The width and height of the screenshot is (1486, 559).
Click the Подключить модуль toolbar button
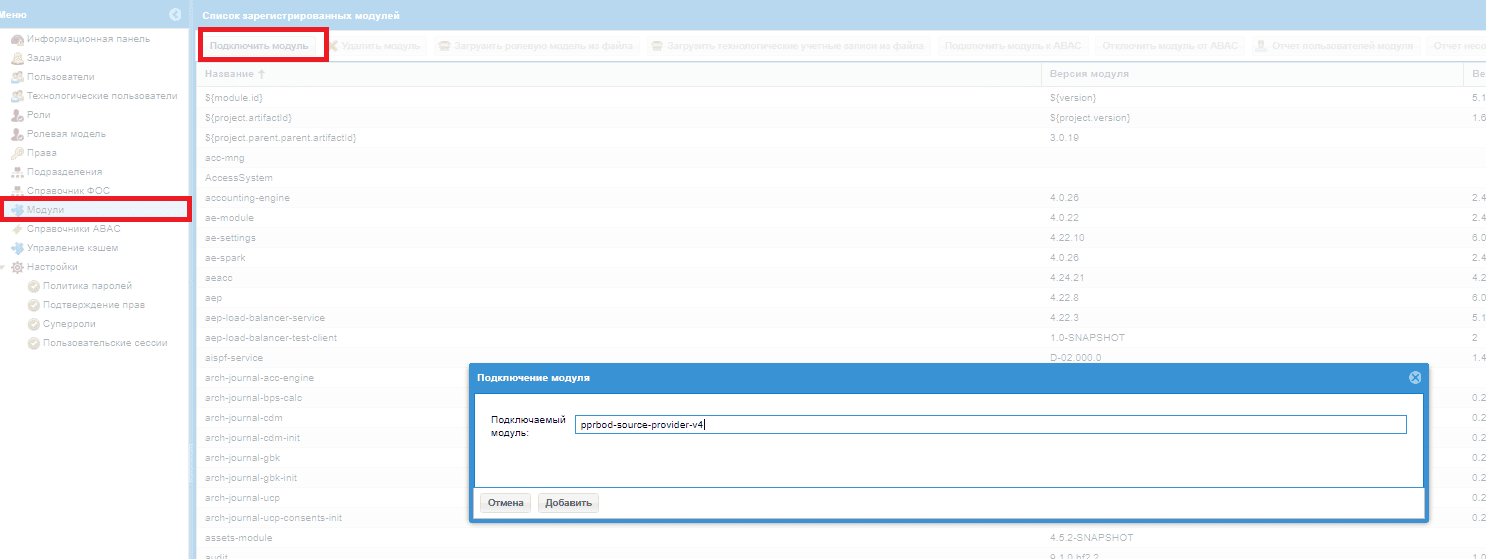point(259,46)
